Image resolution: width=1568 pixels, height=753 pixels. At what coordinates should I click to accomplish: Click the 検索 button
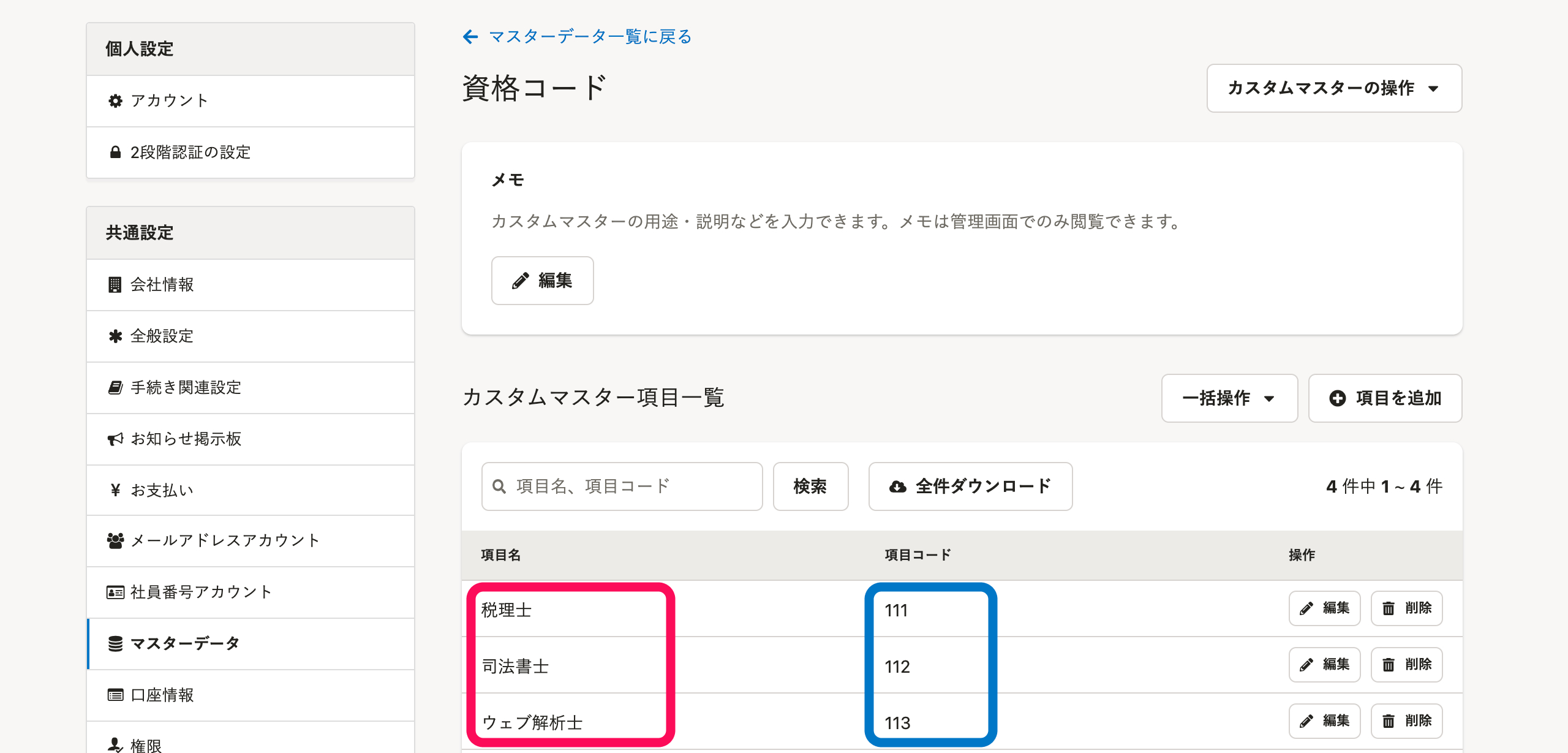[x=810, y=486]
